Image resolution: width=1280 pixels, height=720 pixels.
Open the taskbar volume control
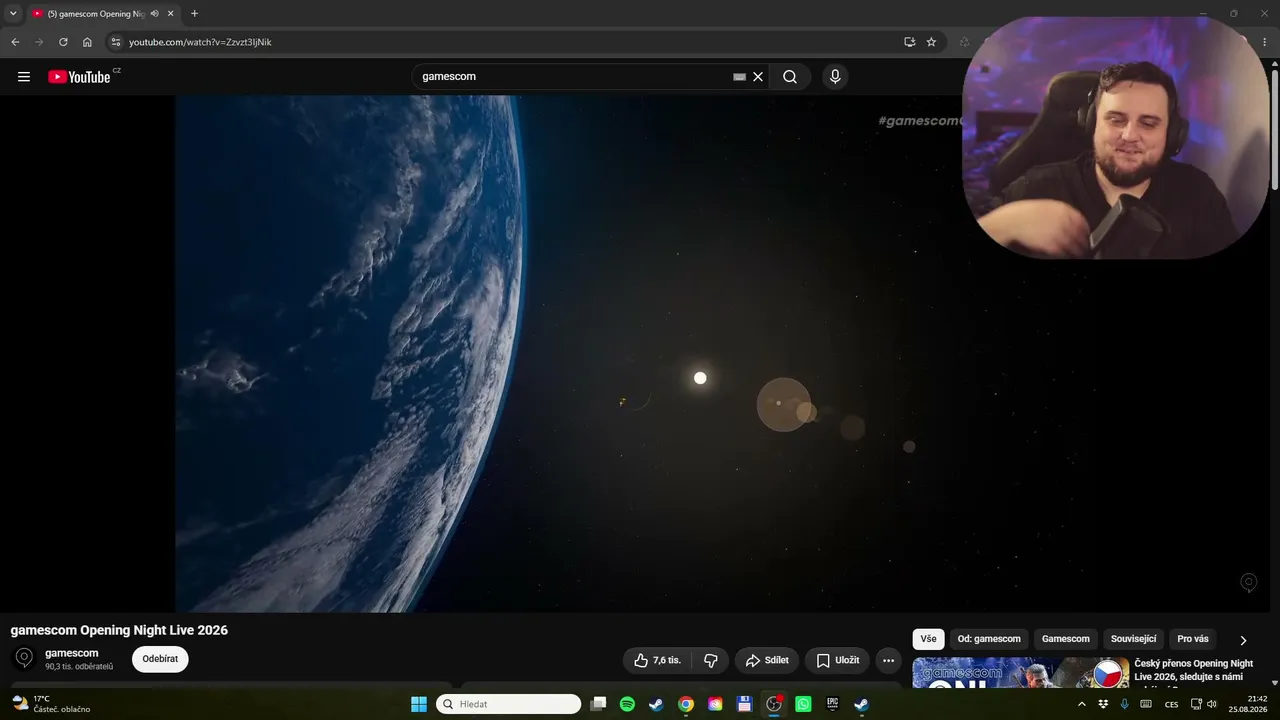(1212, 704)
